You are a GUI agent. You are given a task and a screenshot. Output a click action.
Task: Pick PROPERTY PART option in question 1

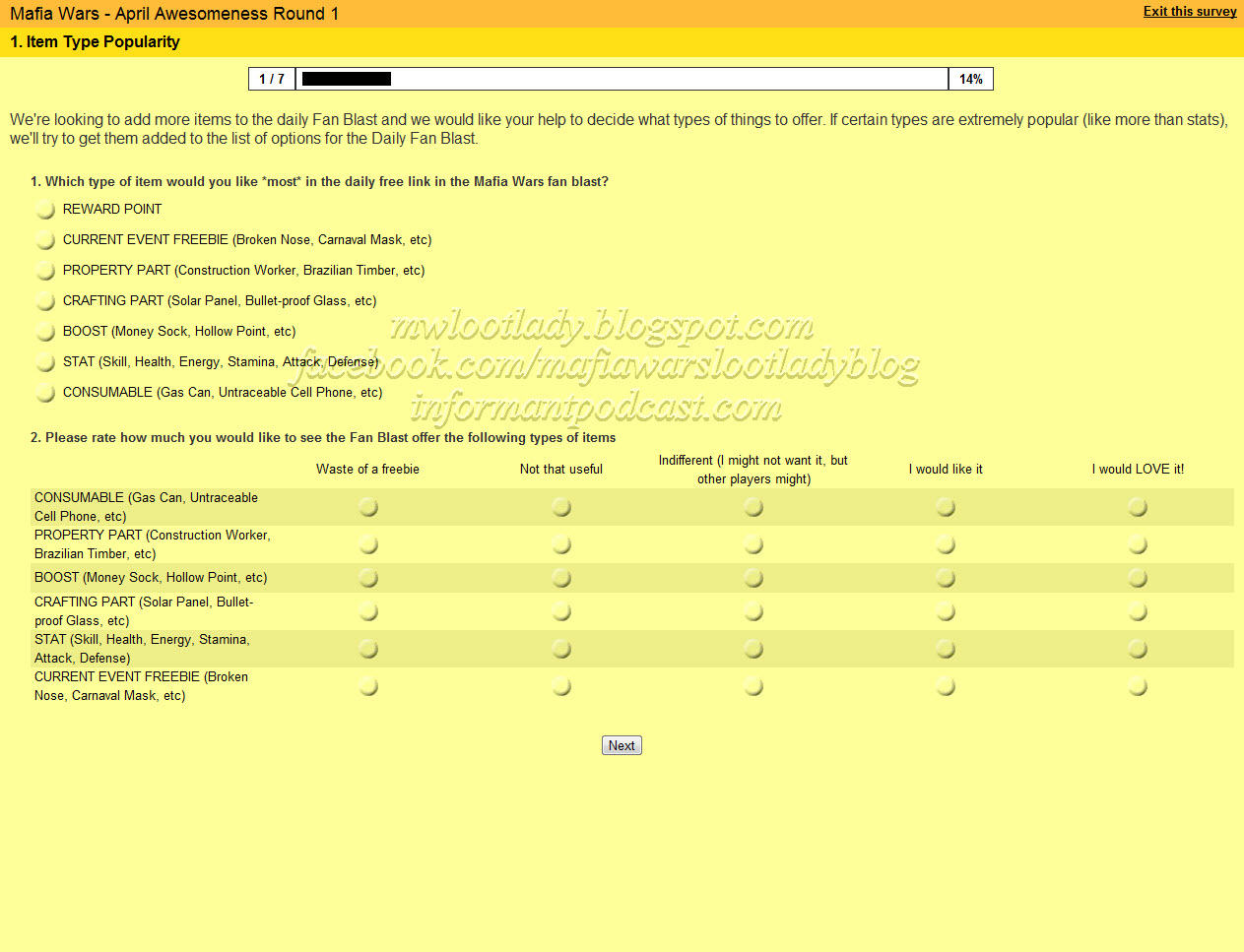coord(45,271)
